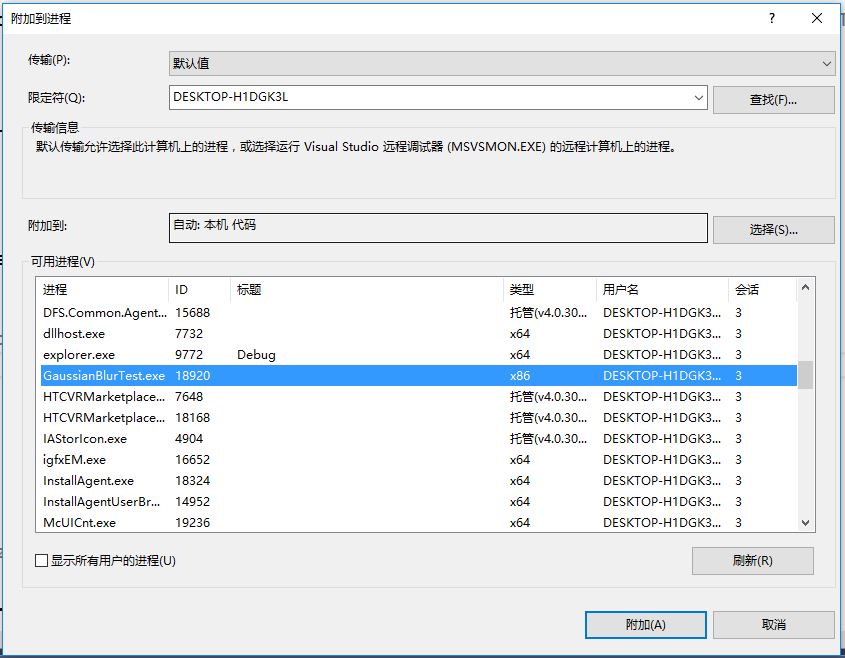The width and height of the screenshot is (845, 658).
Task: Click process ID 19236
Action: pyautogui.click(x=192, y=523)
